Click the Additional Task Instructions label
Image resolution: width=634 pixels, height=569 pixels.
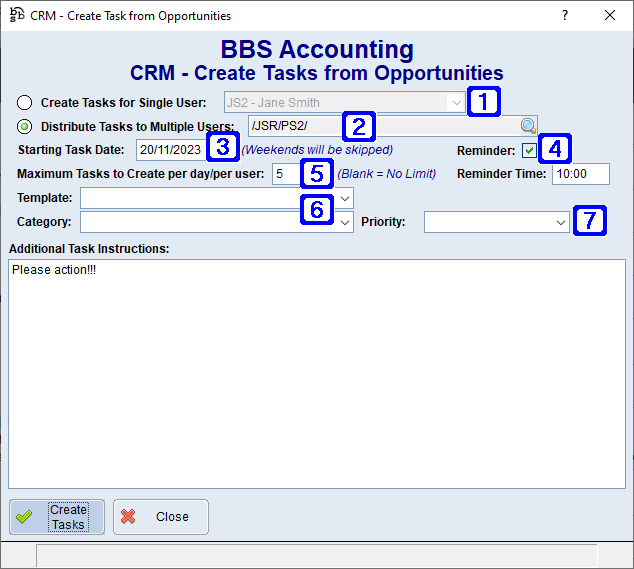coord(89,249)
